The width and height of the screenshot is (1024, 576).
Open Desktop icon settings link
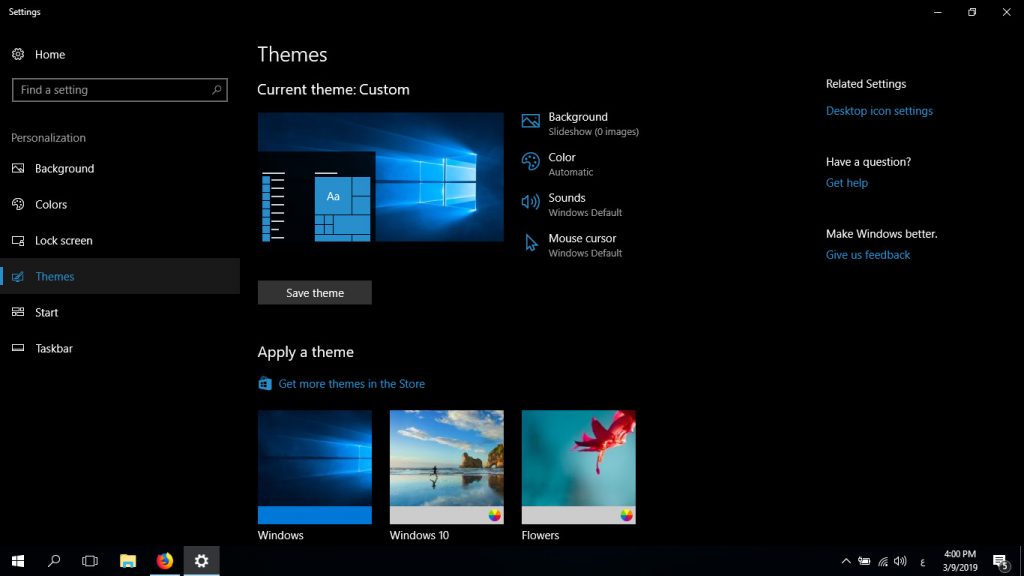[x=879, y=111]
